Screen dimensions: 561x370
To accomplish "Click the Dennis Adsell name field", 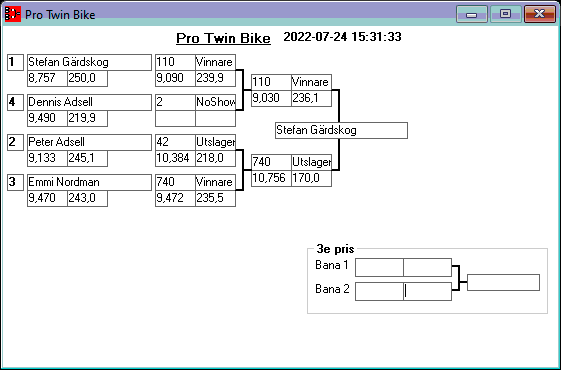I will pyautogui.click(x=89, y=102).
